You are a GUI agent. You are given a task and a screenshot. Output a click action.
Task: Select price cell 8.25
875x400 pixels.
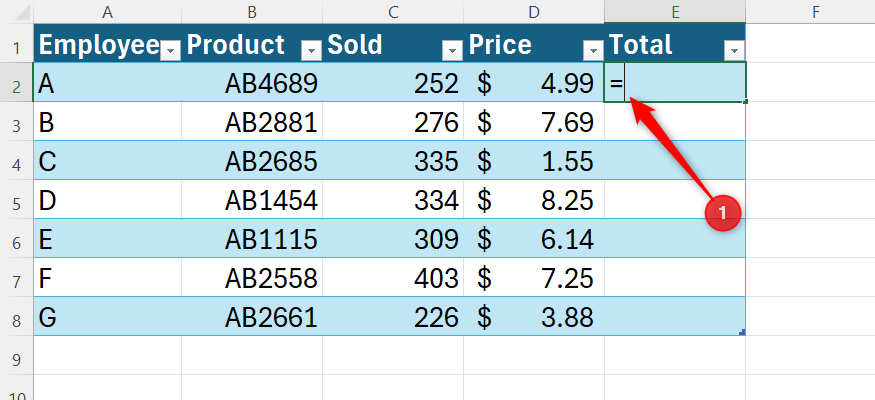pos(534,199)
